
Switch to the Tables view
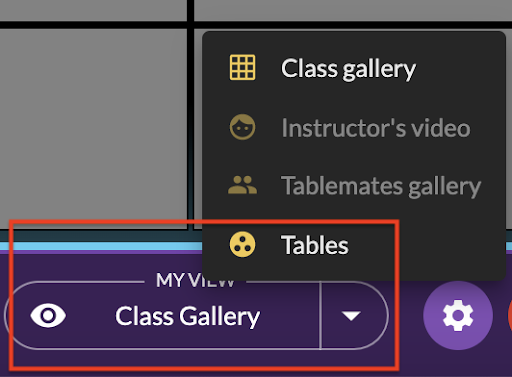[314, 245]
